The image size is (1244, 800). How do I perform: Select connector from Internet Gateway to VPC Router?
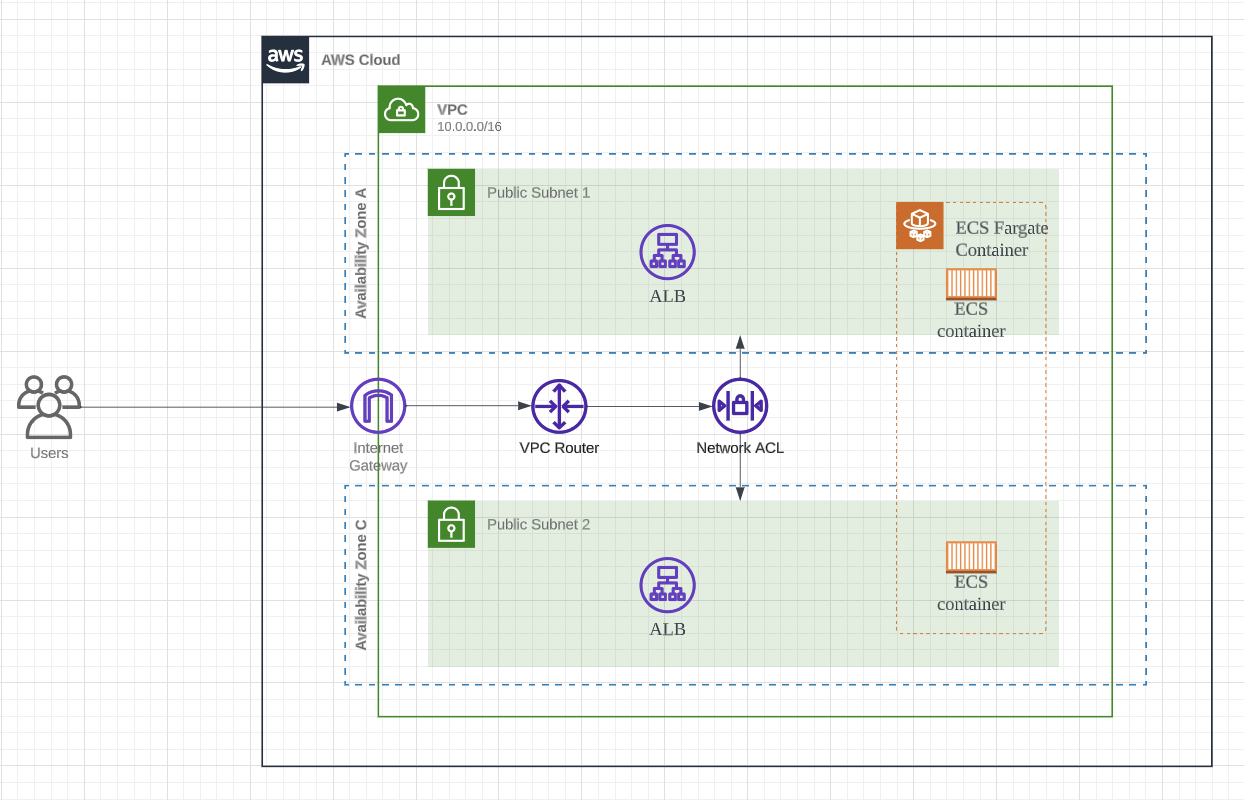coord(468,406)
